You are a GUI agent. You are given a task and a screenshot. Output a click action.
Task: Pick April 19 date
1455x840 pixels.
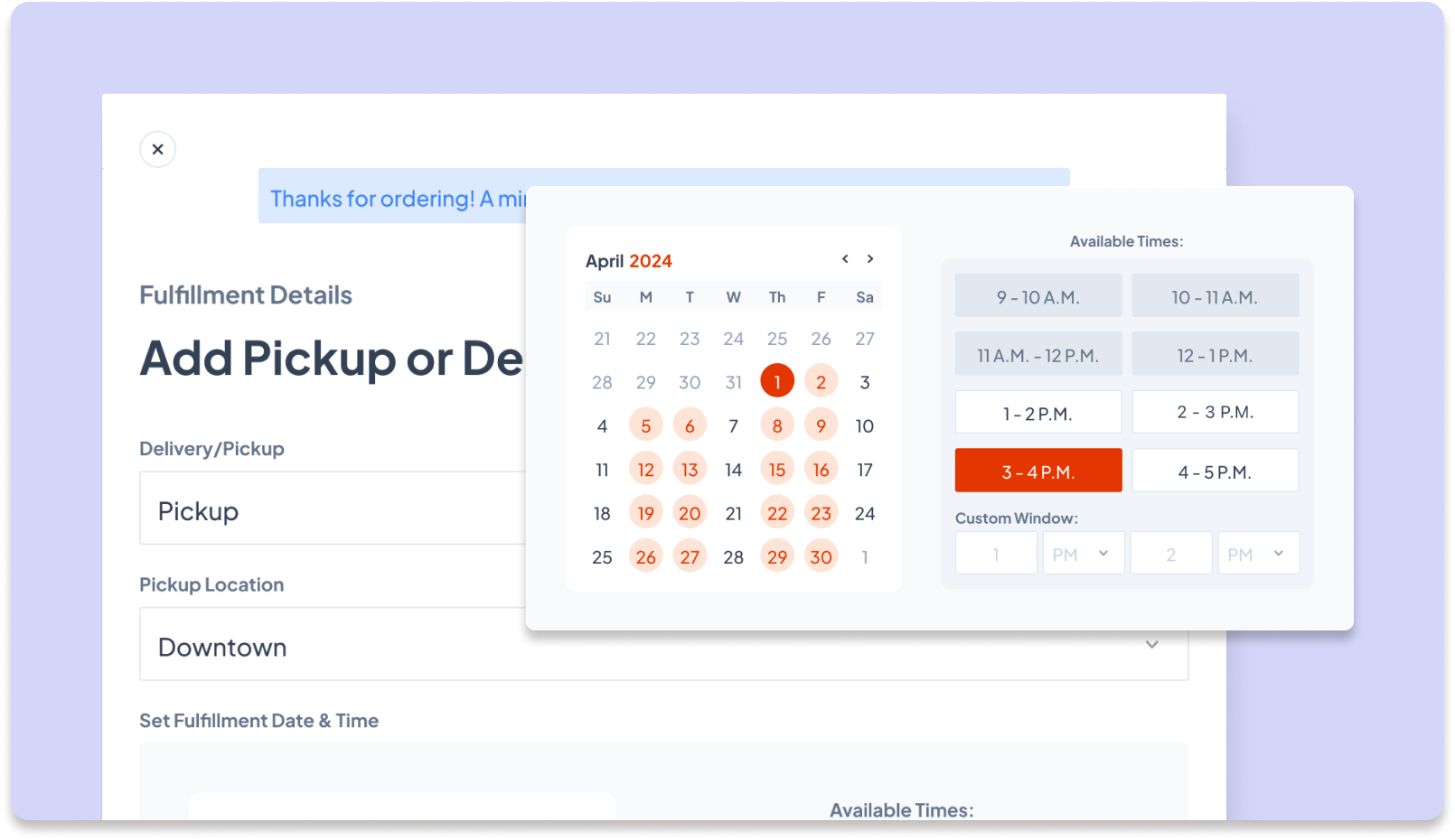[646, 513]
